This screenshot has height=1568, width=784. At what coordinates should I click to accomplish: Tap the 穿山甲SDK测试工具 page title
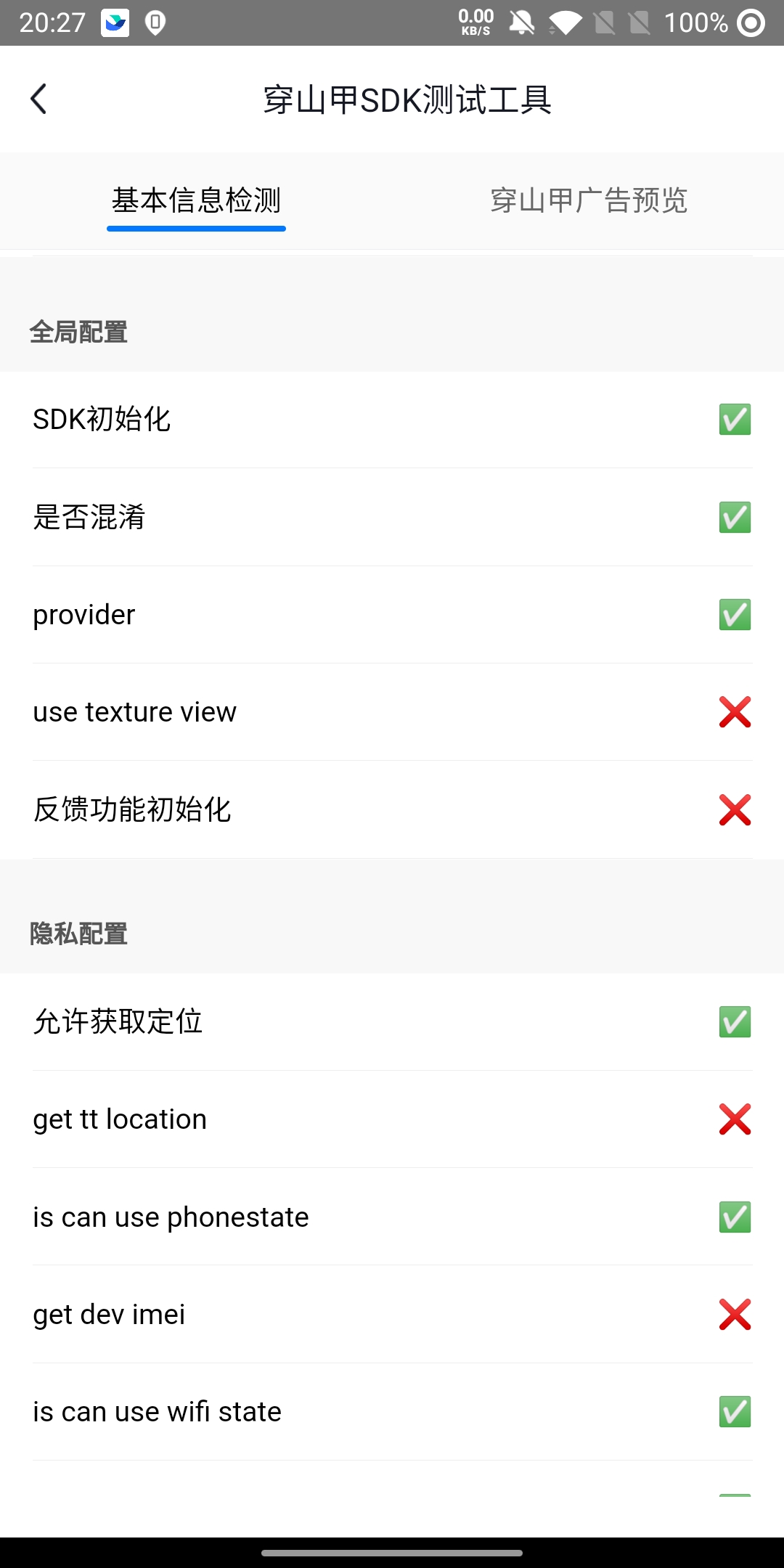coord(407,100)
